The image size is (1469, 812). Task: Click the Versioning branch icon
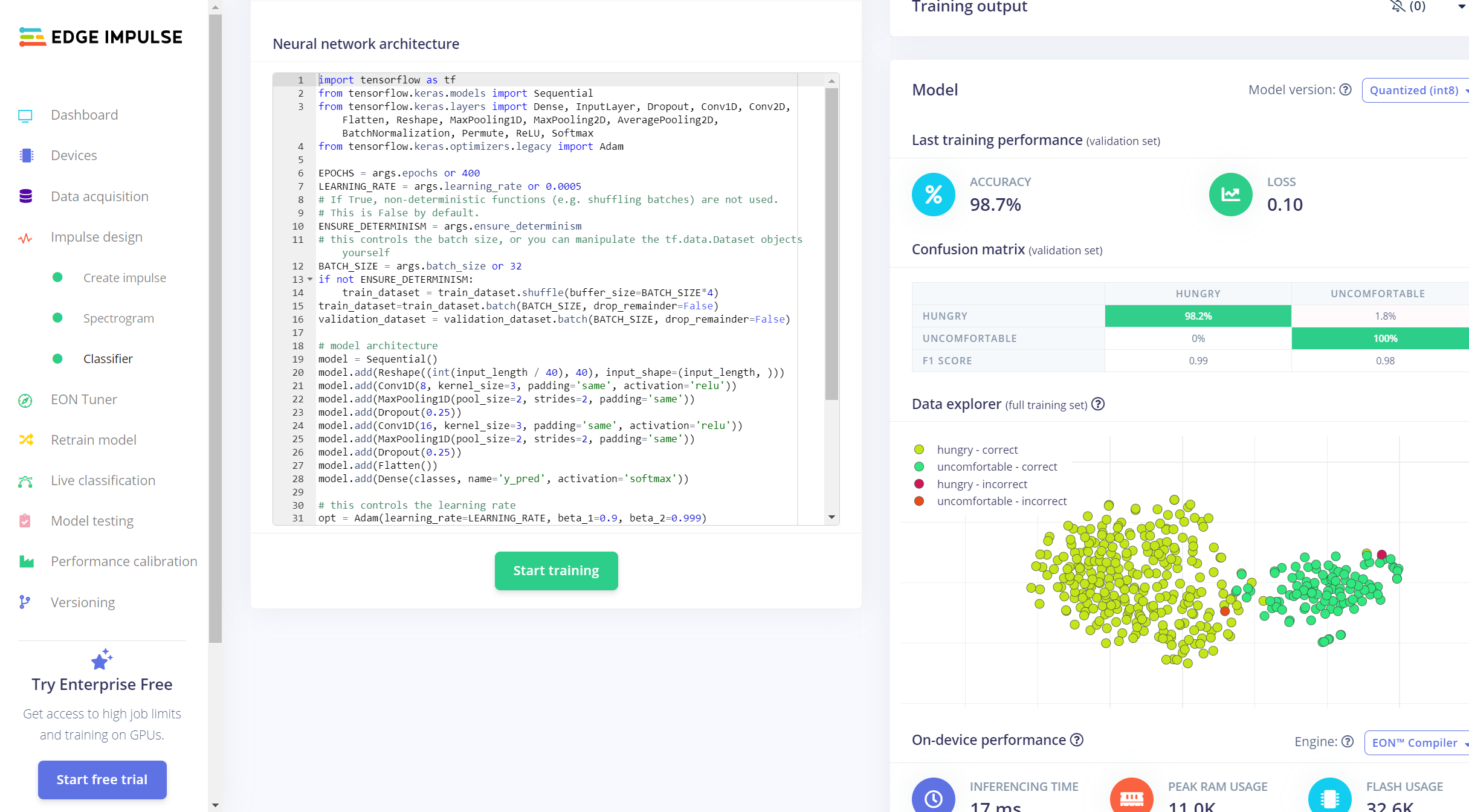(25, 602)
